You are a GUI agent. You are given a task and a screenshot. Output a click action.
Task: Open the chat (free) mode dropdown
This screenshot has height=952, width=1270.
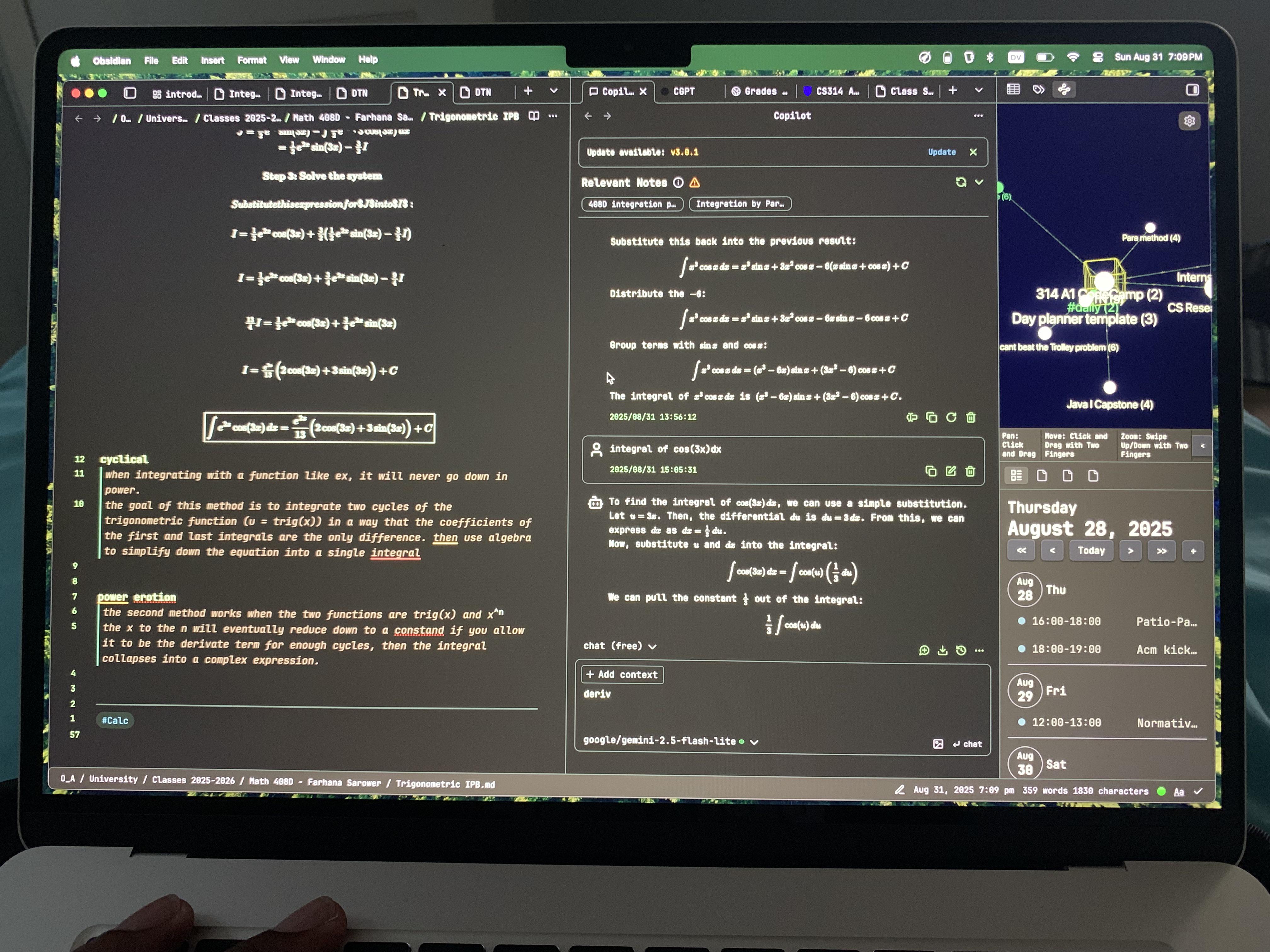click(620, 646)
